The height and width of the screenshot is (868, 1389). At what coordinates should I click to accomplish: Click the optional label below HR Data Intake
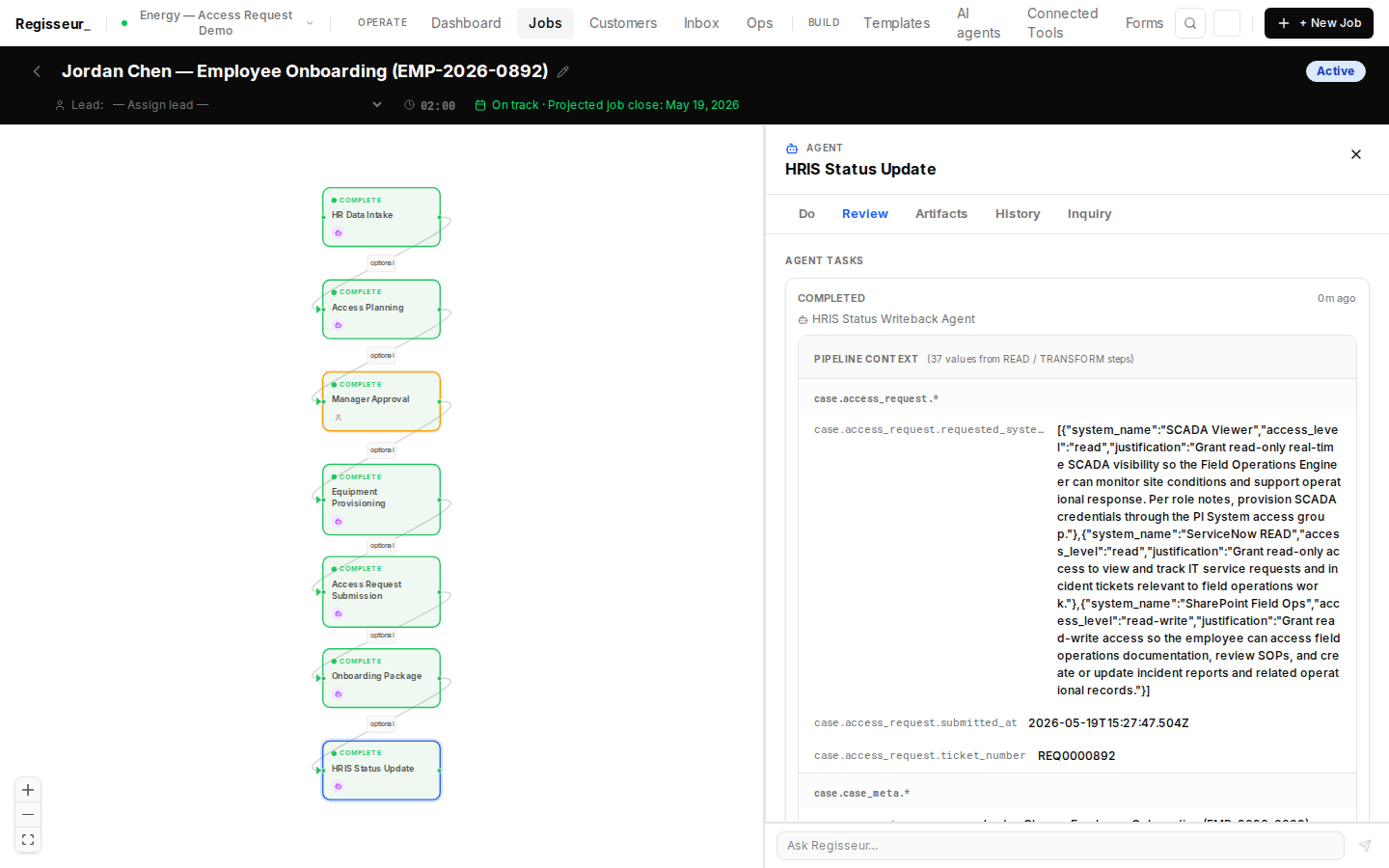(x=382, y=263)
